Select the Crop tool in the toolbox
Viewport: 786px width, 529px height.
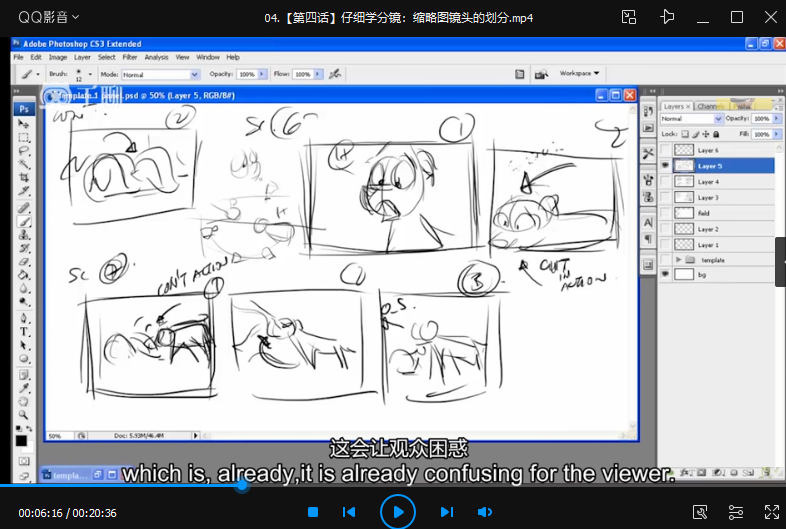click(x=24, y=177)
